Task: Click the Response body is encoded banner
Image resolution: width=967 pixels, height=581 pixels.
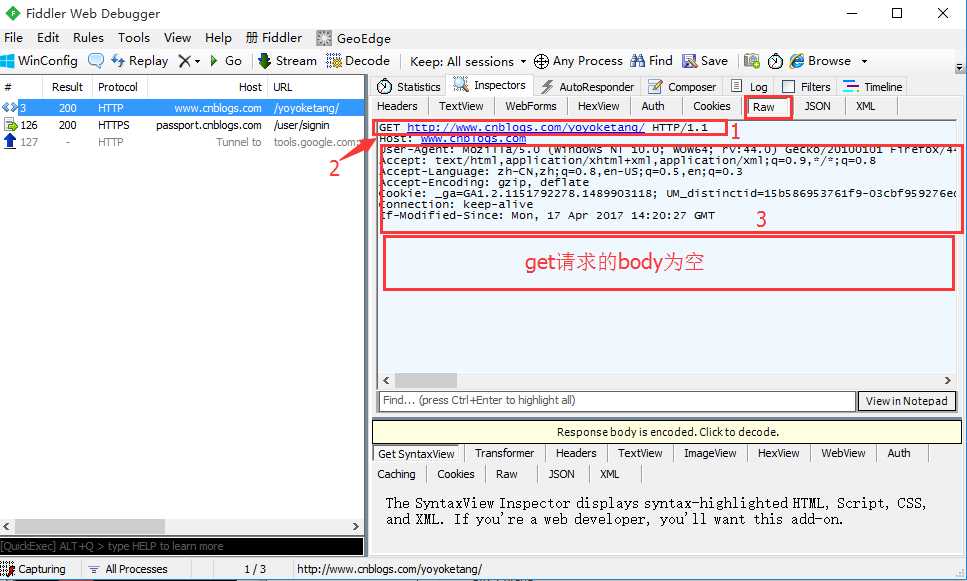Action: click(667, 432)
